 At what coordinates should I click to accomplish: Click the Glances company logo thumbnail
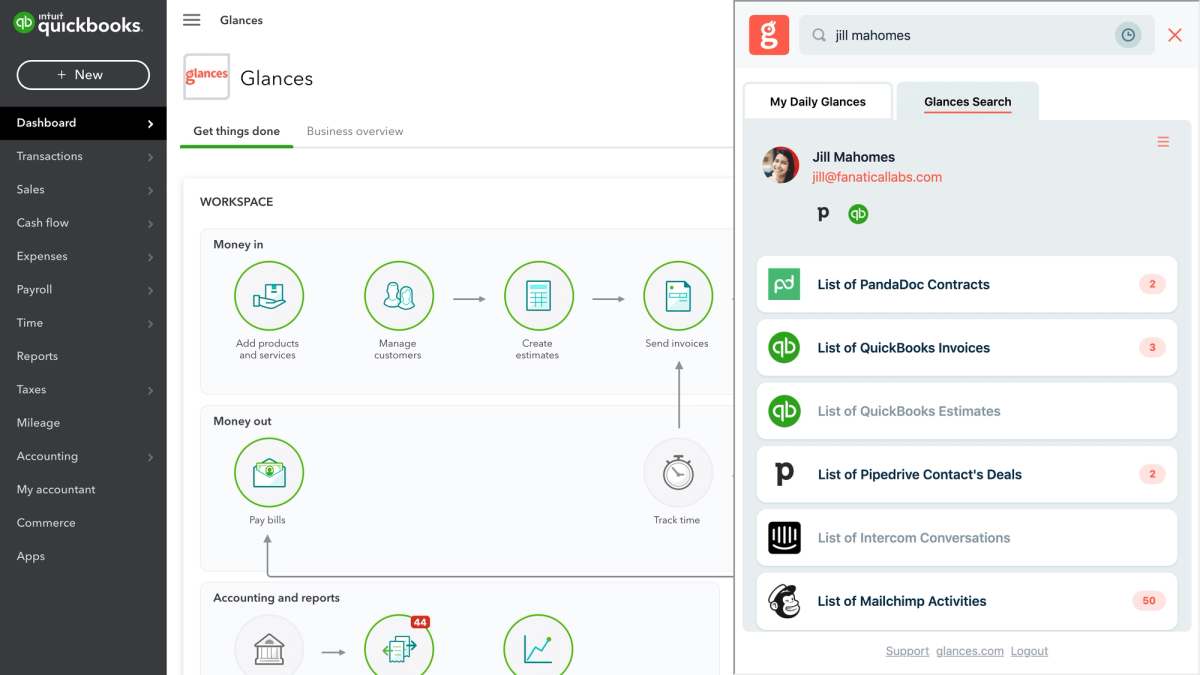207,77
